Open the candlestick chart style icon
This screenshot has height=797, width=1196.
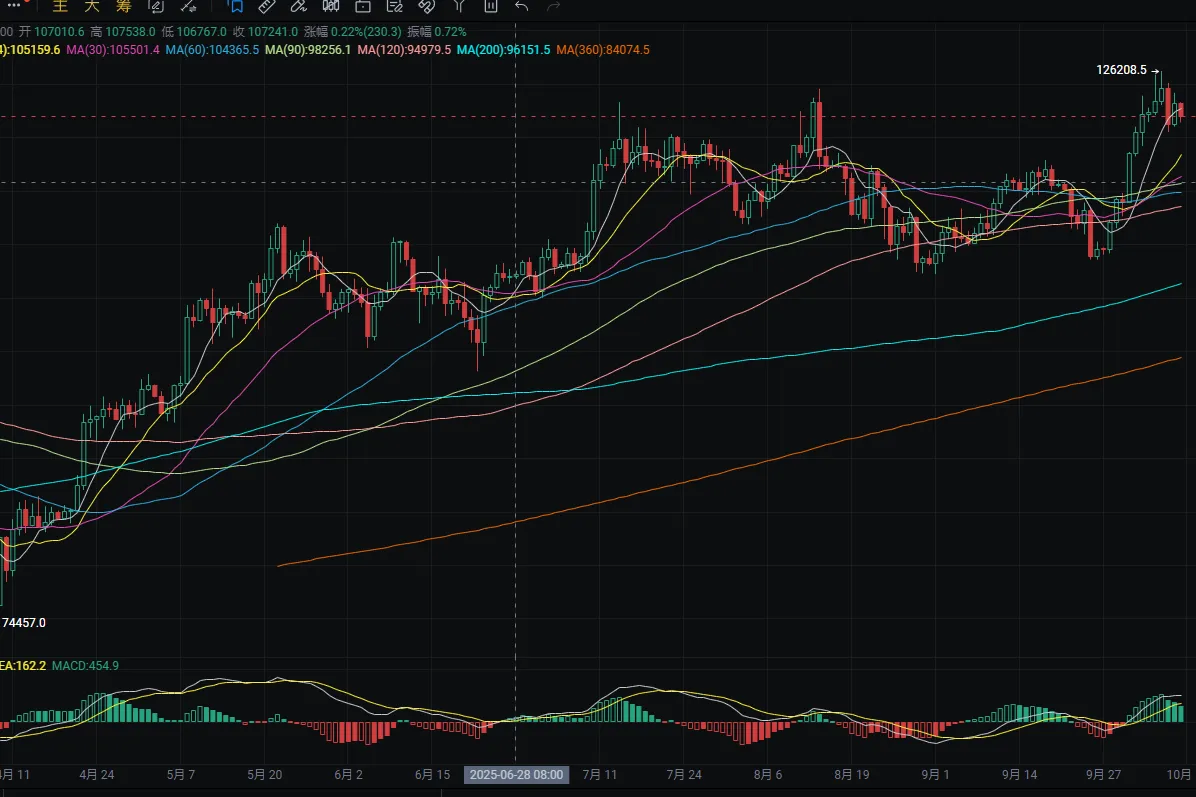(x=330, y=6)
